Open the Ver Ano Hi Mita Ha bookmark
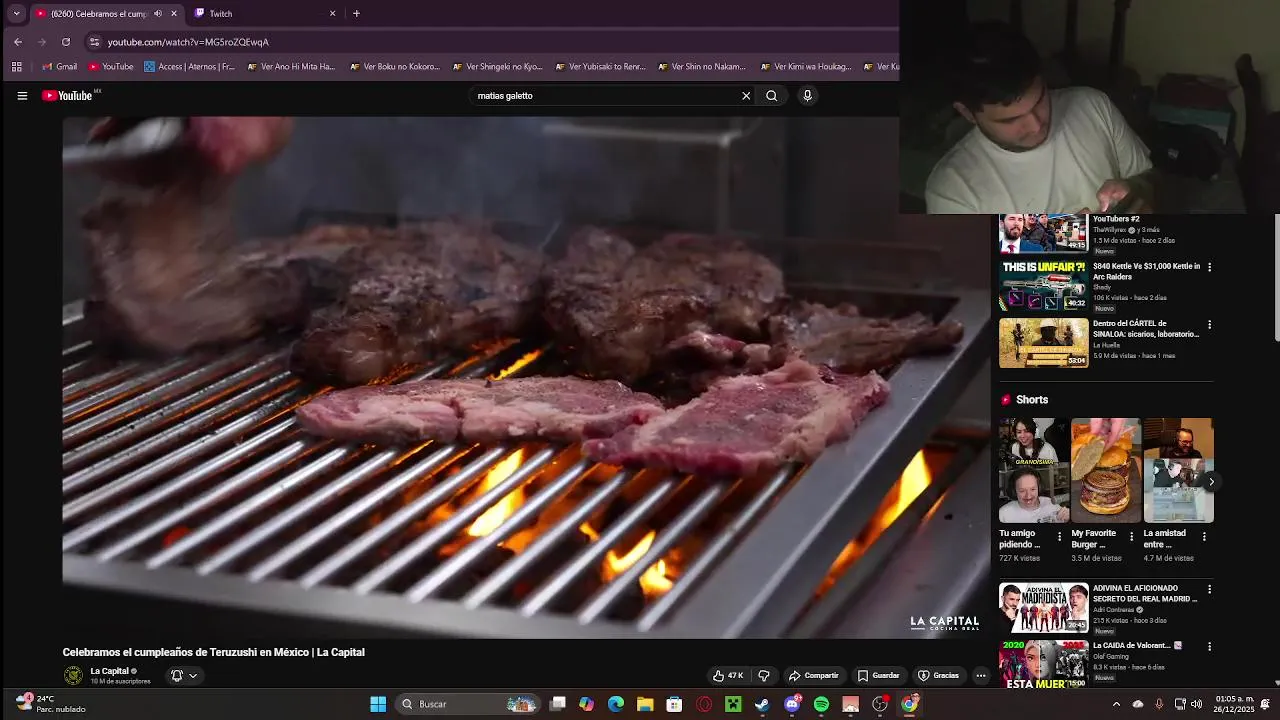 point(291,67)
